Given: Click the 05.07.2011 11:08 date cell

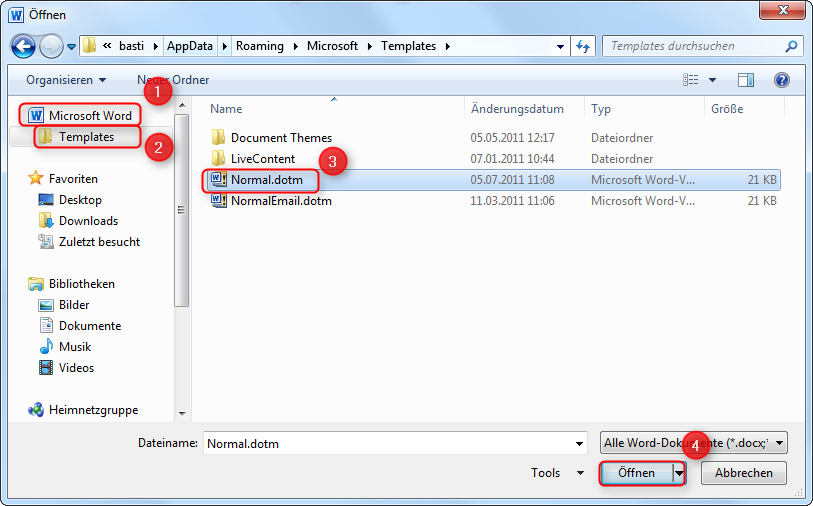Looking at the screenshot, I should pyautogui.click(x=512, y=180).
